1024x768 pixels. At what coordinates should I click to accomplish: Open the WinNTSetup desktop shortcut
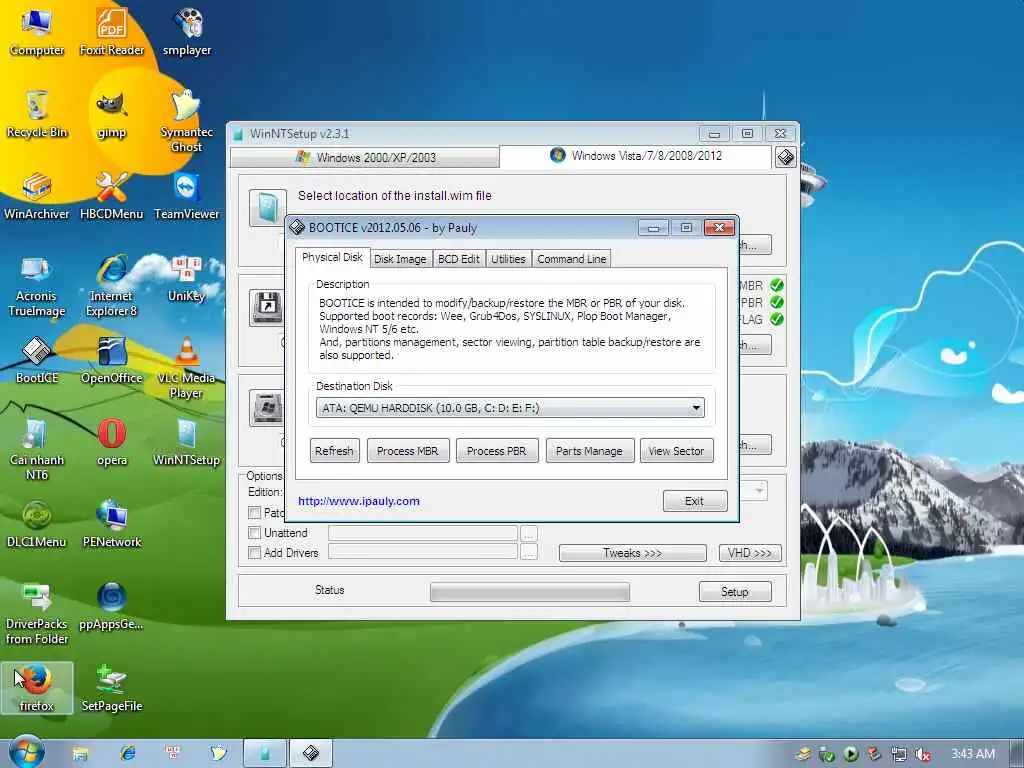[x=187, y=443]
